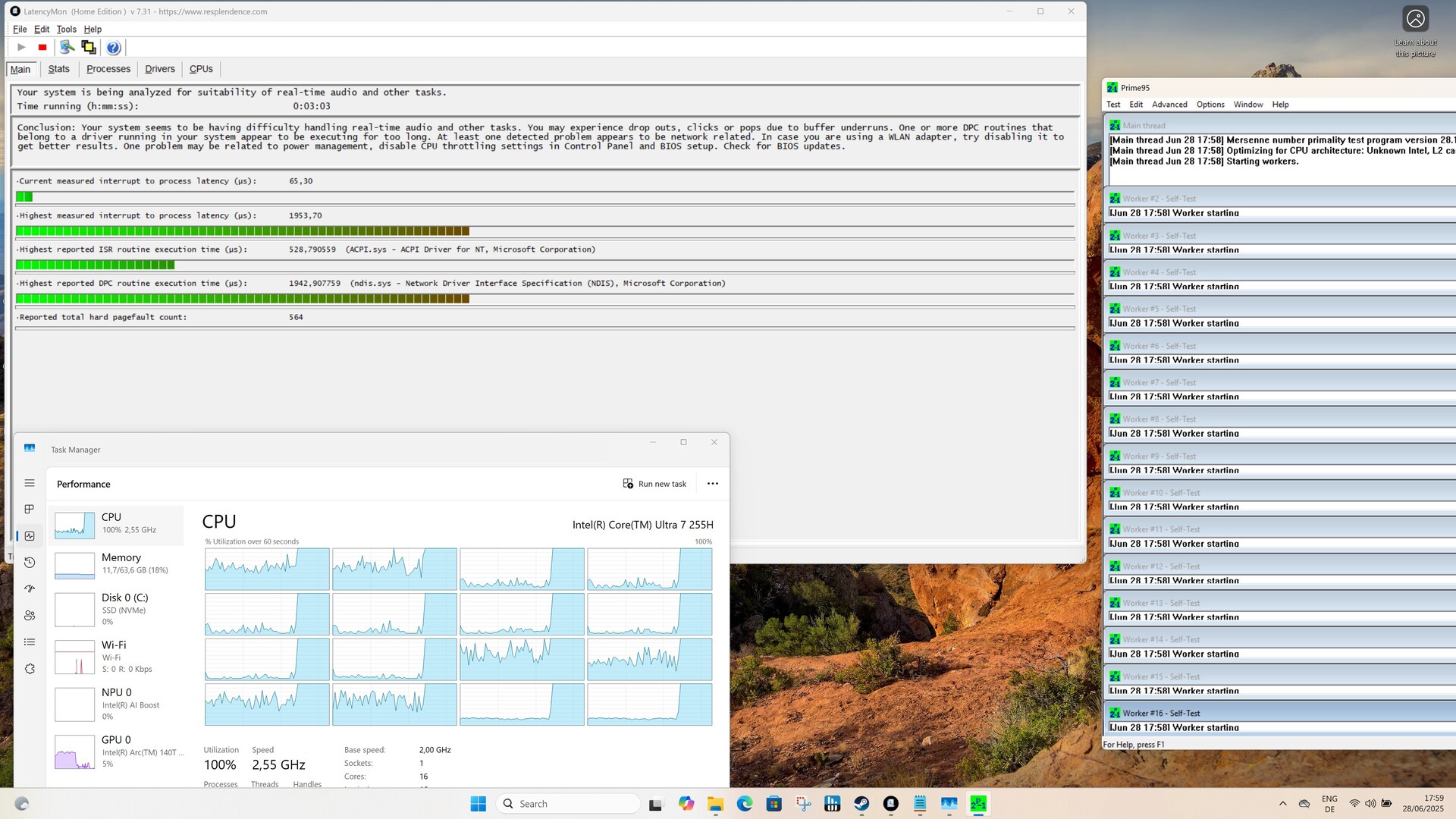The height and width of the screenshot is (819, 1456).
Task: Show hidden system tray icons chevron
Action: pyautogui.click(x=1282, y=804)
